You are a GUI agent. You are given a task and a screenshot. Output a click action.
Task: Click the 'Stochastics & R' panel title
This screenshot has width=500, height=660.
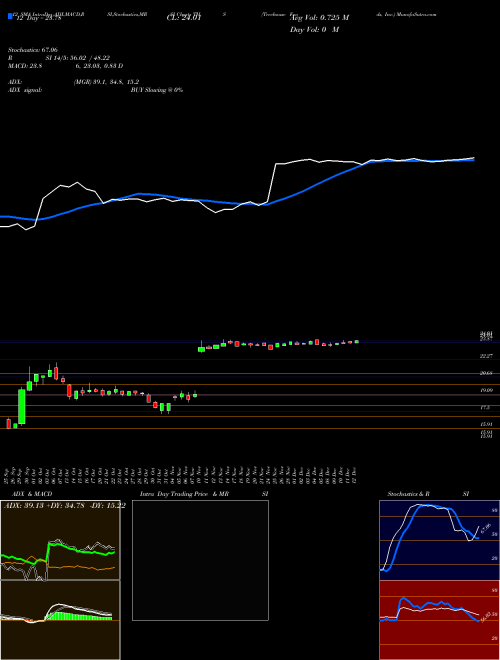(x=408, y=494)
